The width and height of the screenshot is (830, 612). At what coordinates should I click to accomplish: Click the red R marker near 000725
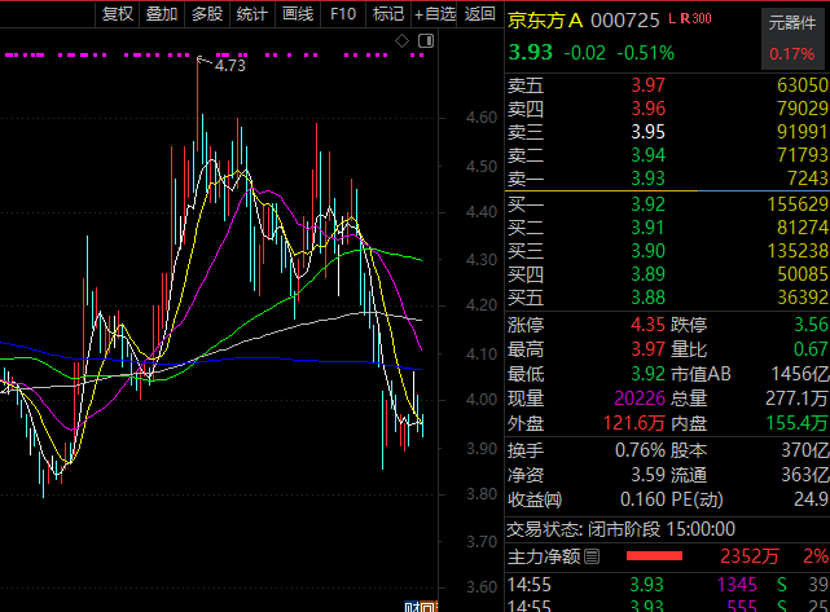(x=684, y=19)
